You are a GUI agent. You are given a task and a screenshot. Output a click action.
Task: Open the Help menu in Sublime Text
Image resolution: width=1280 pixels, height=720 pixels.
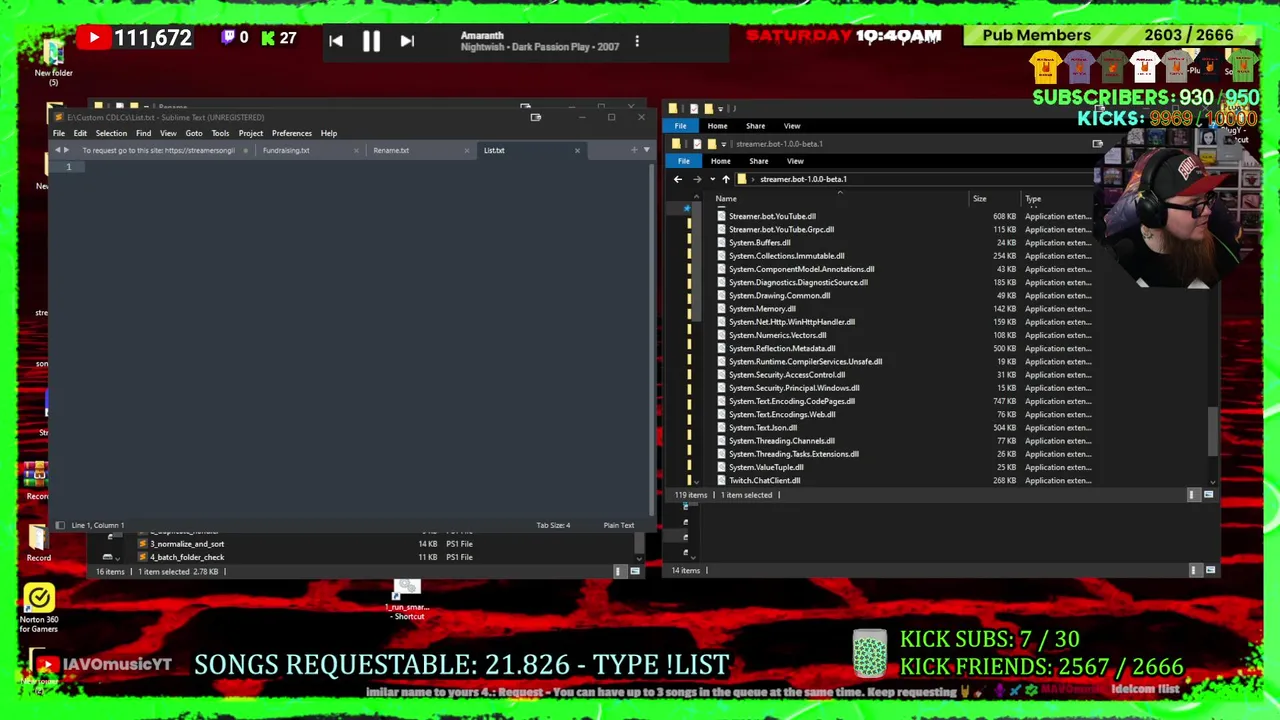tap(329, 133)
